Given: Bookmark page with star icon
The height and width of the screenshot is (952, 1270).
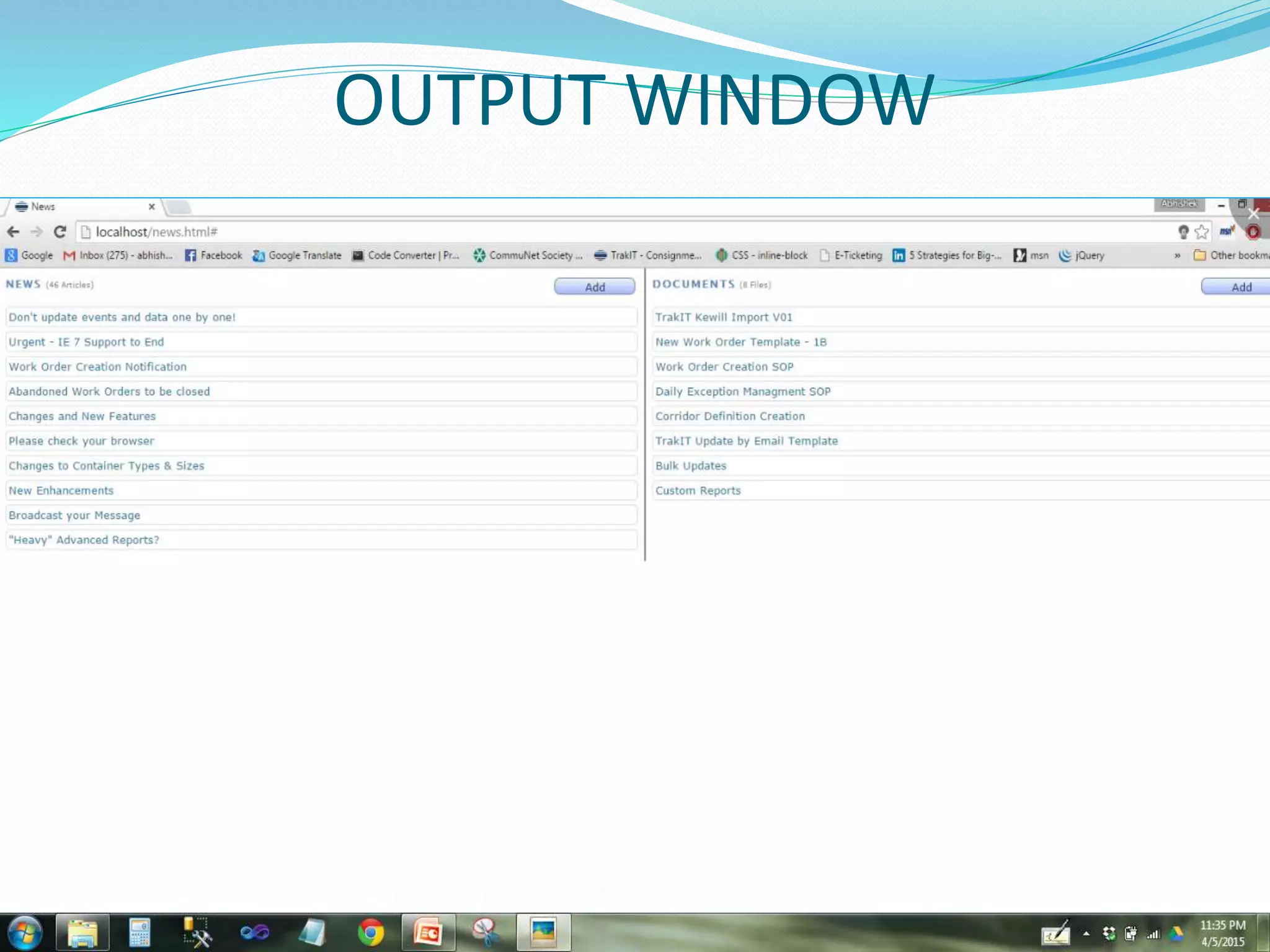Looking at the screenshot, I should click(x=1202, y=232).
